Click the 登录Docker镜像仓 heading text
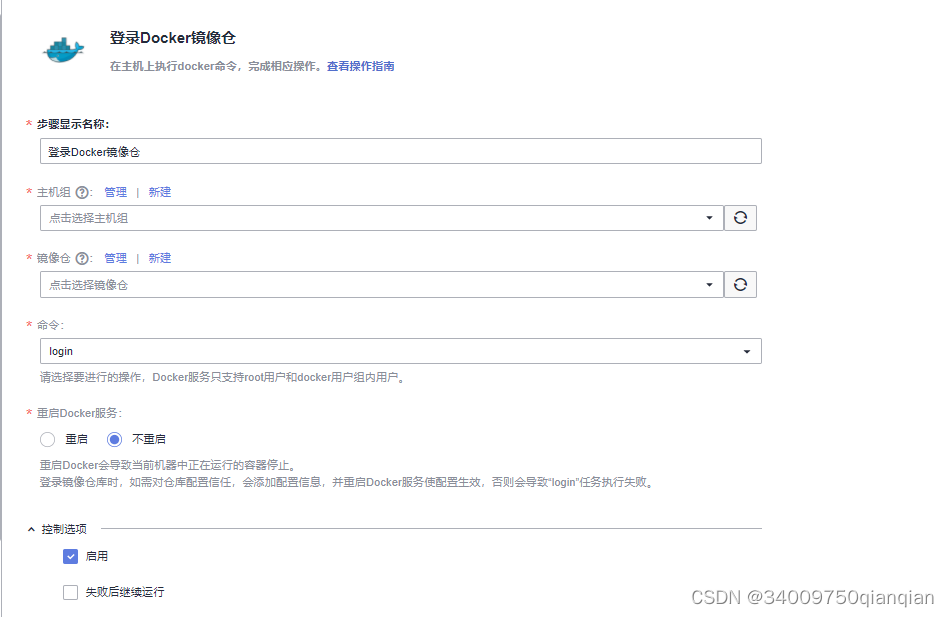 coord(172,38)
